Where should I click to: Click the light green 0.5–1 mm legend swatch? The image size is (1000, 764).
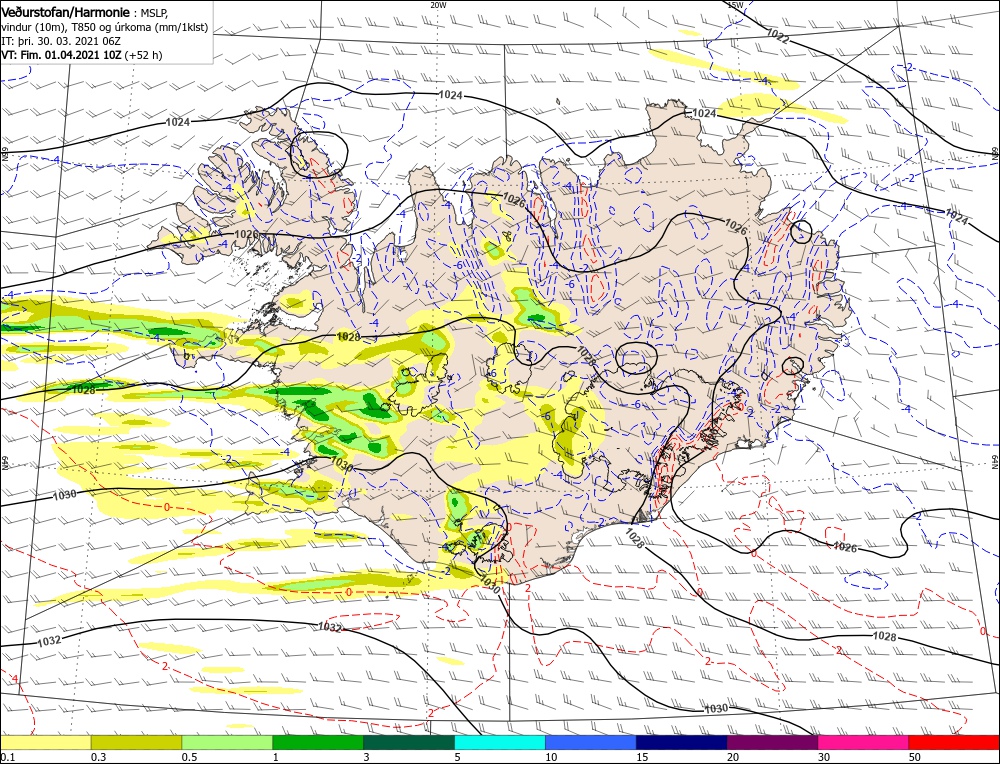227,742
